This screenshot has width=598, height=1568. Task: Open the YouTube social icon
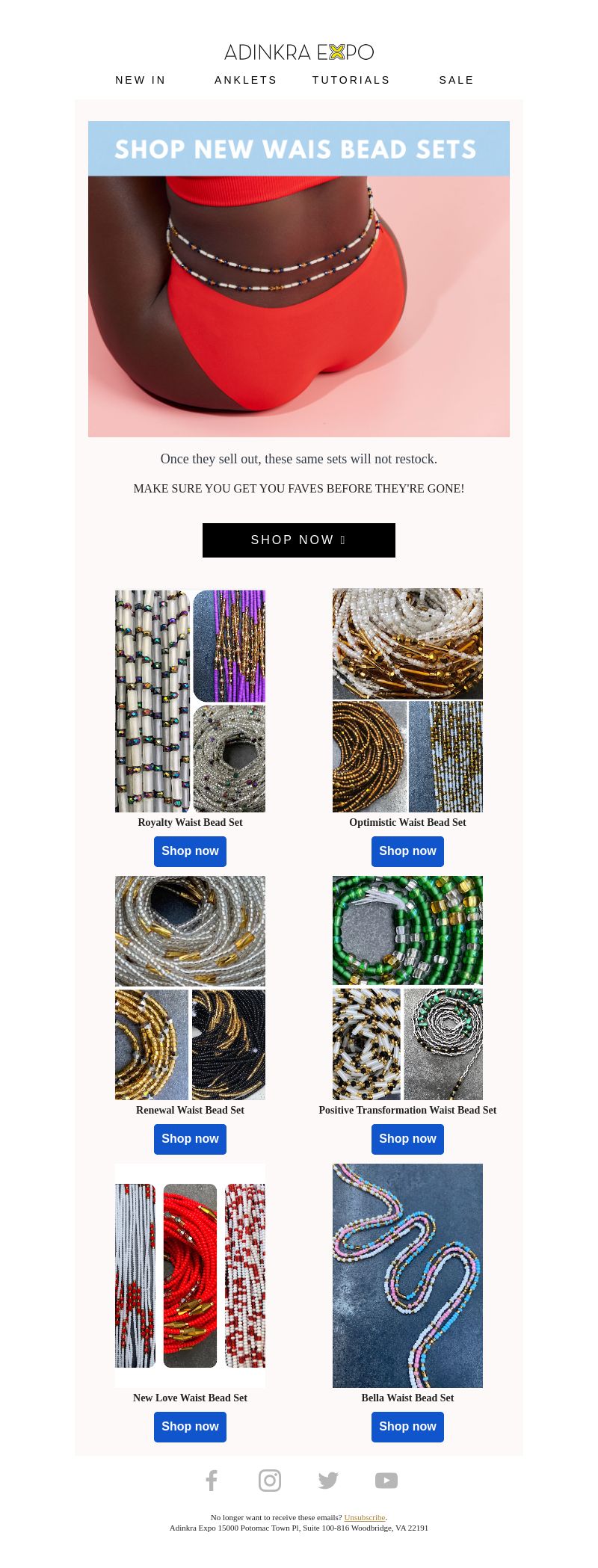point(386,1480)
